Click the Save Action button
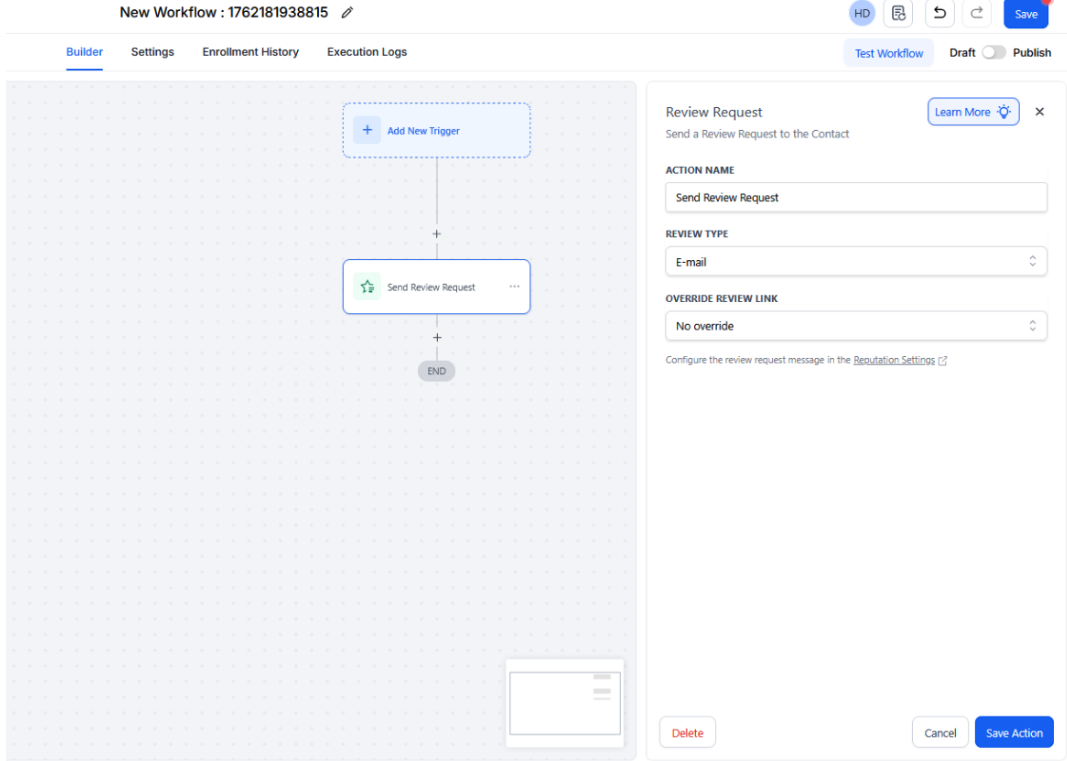This screenshot has width=1067, height=761. click(1013, 733)
